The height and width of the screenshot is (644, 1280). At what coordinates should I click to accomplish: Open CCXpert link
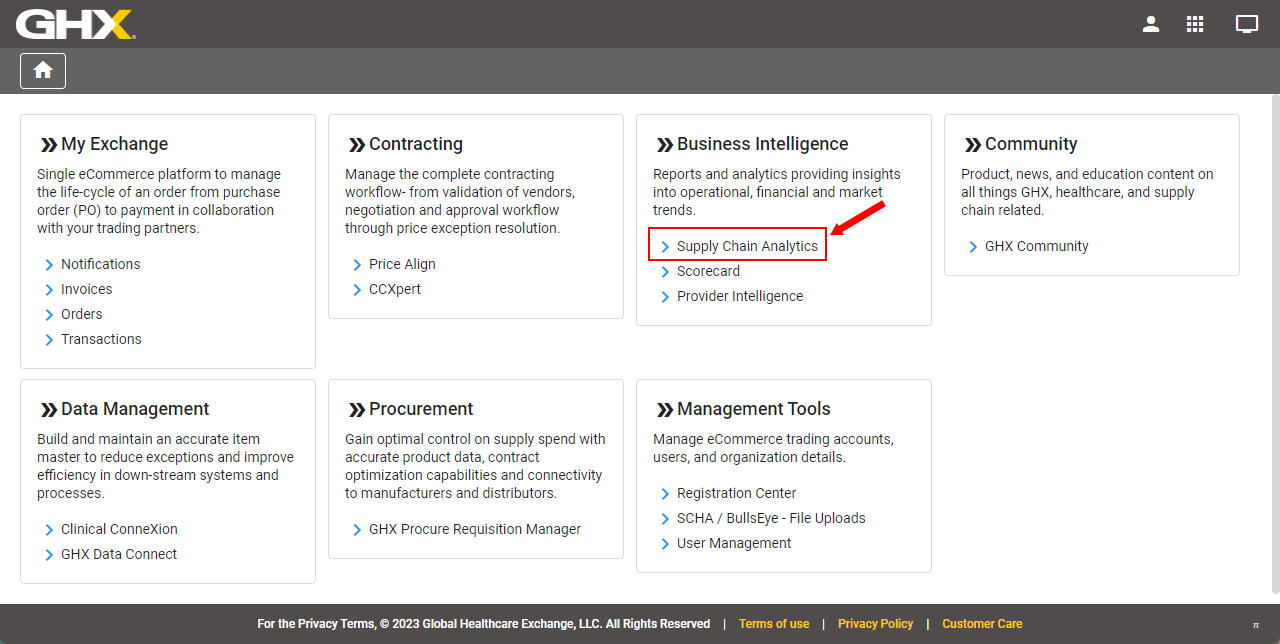tap(395, 289)
